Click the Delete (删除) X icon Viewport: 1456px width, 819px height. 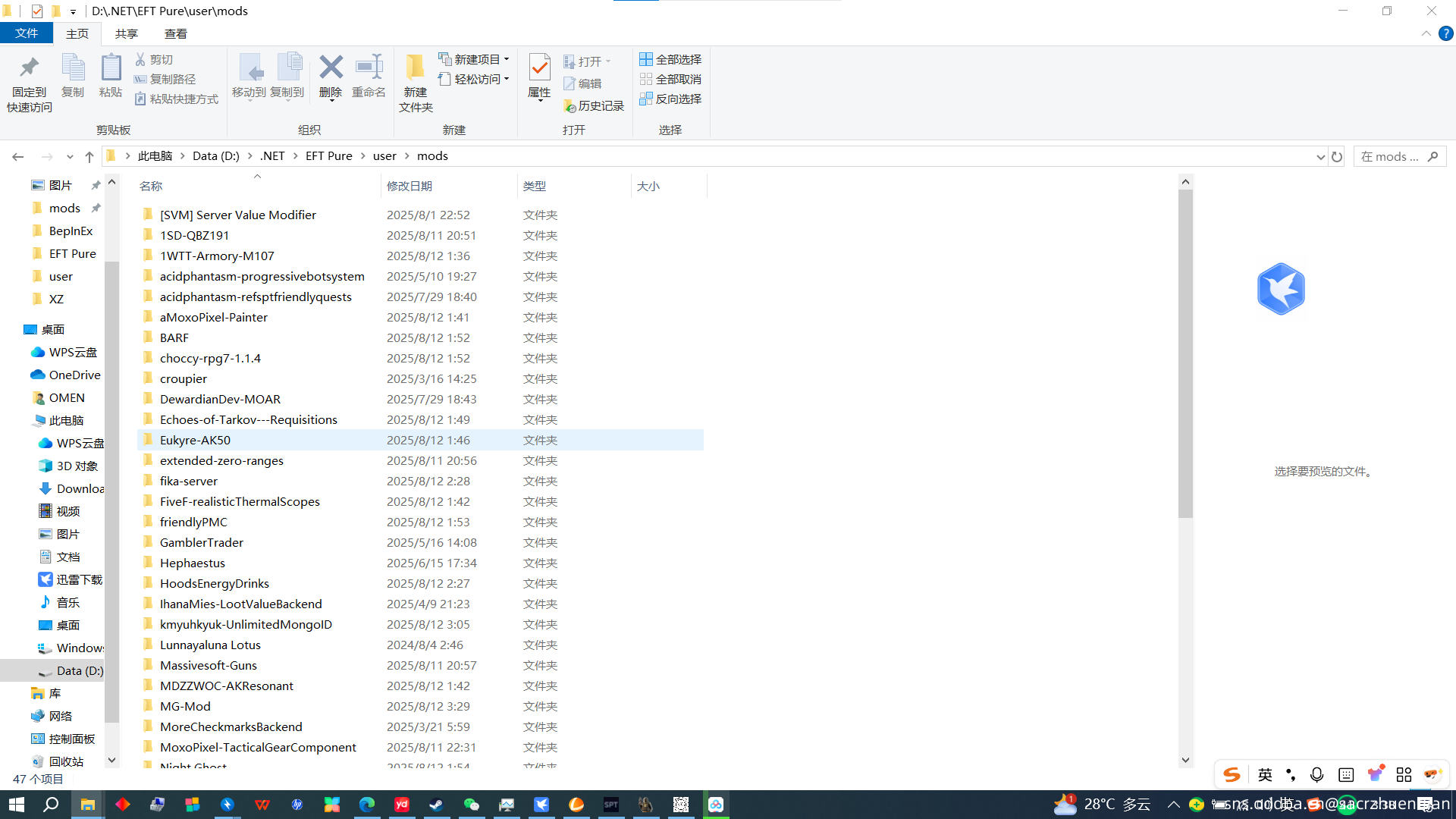coord(331,67)
